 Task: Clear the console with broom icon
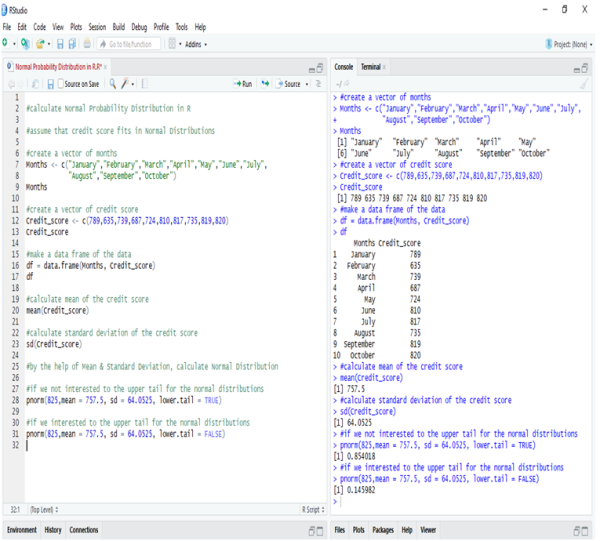(x=583, y=84)
